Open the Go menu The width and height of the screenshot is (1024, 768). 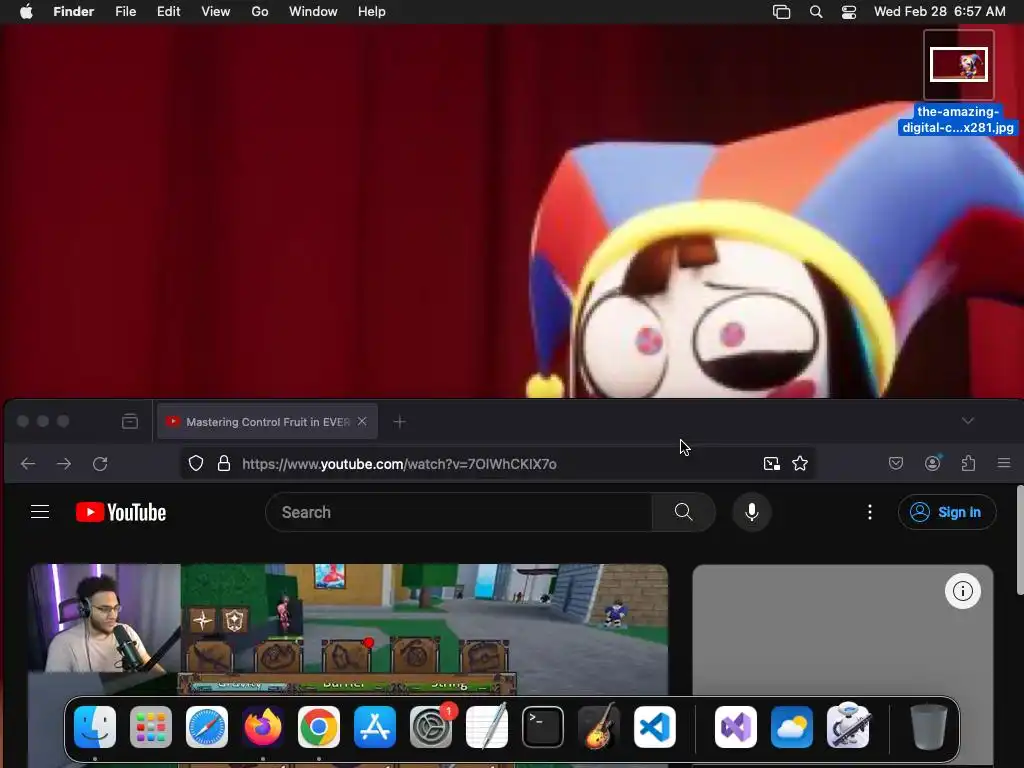point(260,12)
